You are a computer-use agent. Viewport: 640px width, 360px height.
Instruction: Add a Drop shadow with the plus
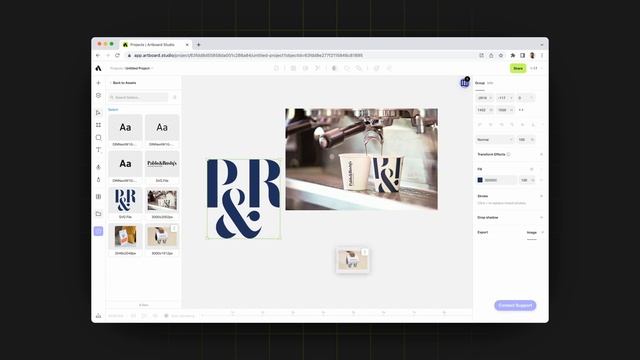click(542, 218)
